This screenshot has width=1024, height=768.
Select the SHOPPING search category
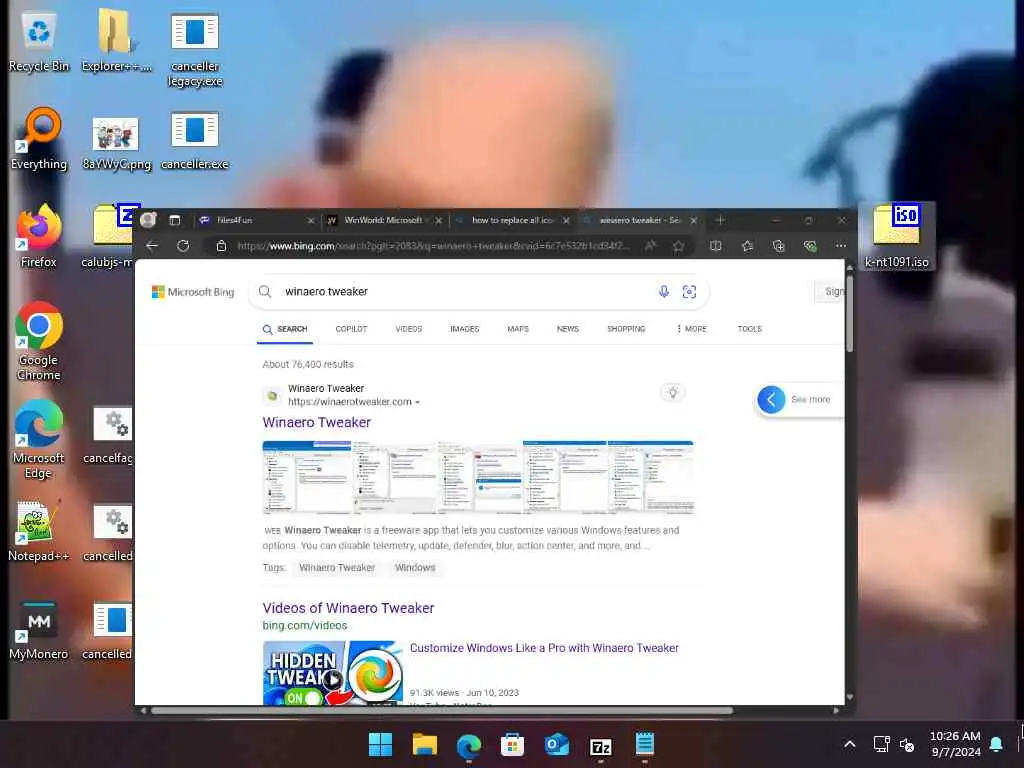click(626, 329)
